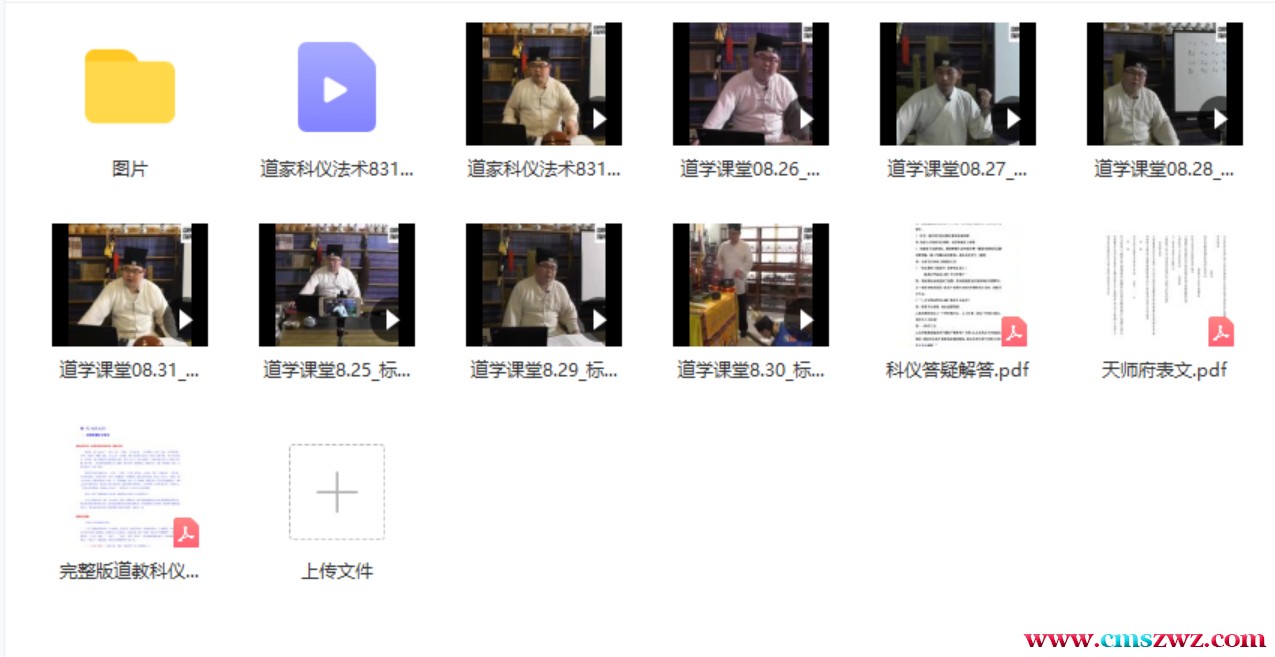Click the 完整版道教科仪 file name
1275x657 pixels.
tap(130, 572)
